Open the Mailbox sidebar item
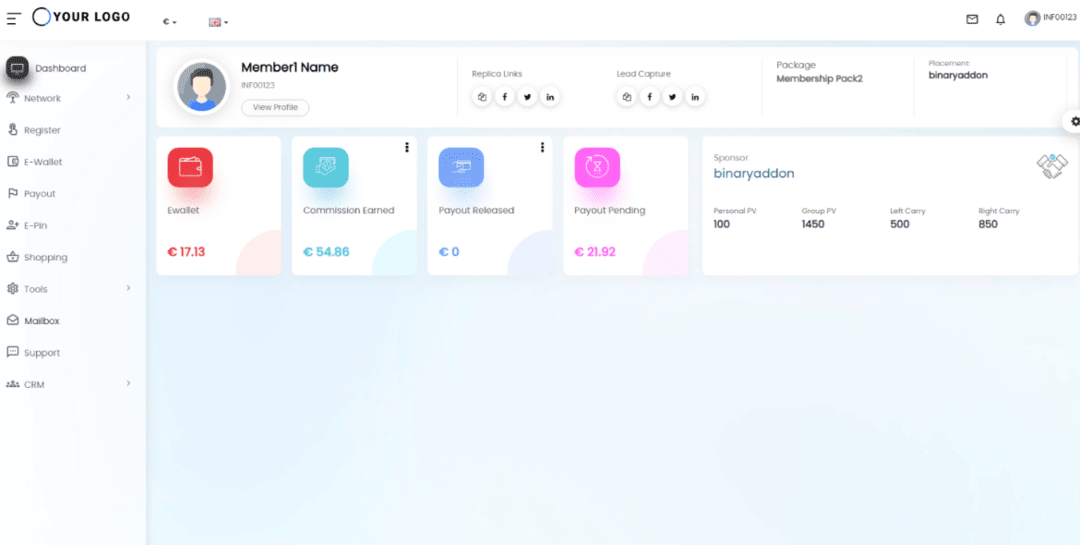 click(42, 321)
